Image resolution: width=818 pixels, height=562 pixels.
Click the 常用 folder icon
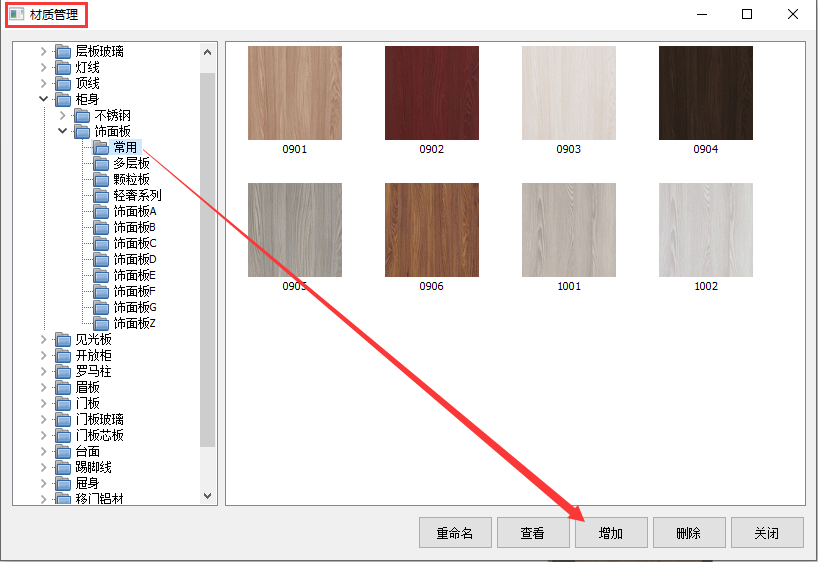[101, 148]
